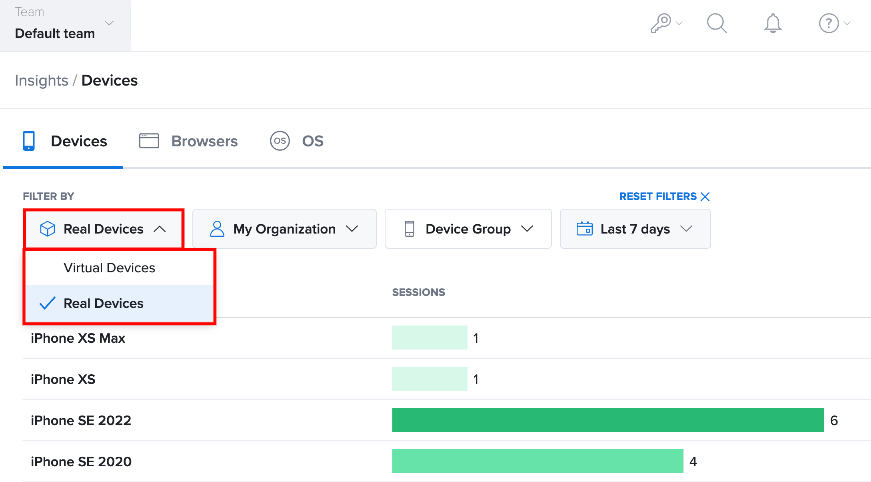Image resolution: width=871 pixels, height=482 pixels.
Task: Open the My Organization dropdown
Action: point(284,229)
